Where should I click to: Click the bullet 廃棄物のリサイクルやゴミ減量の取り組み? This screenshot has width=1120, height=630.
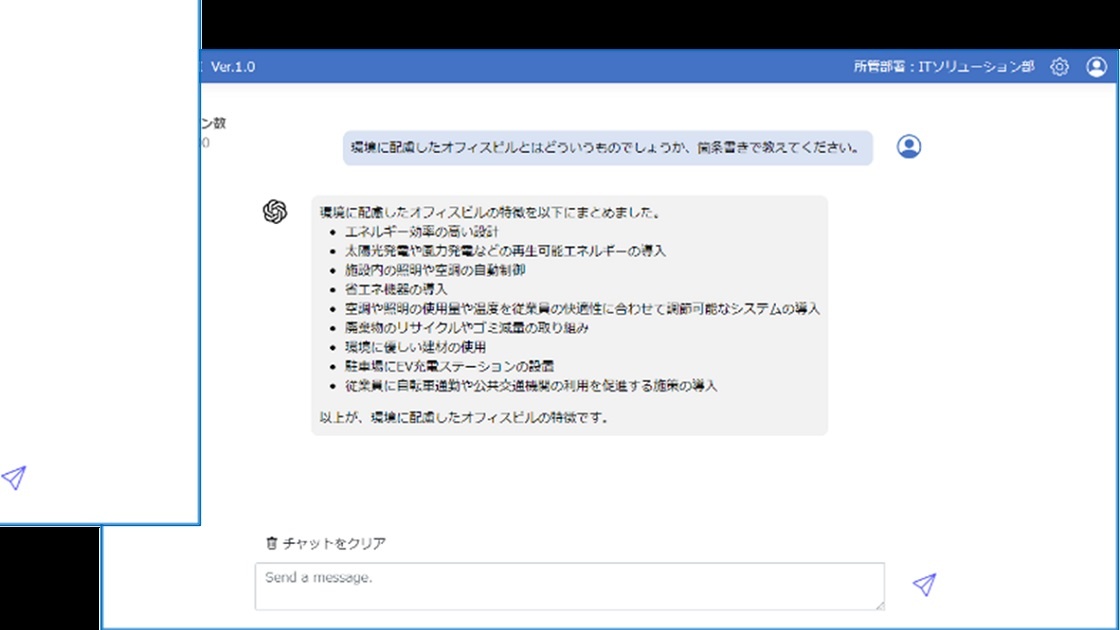(466, 328)
